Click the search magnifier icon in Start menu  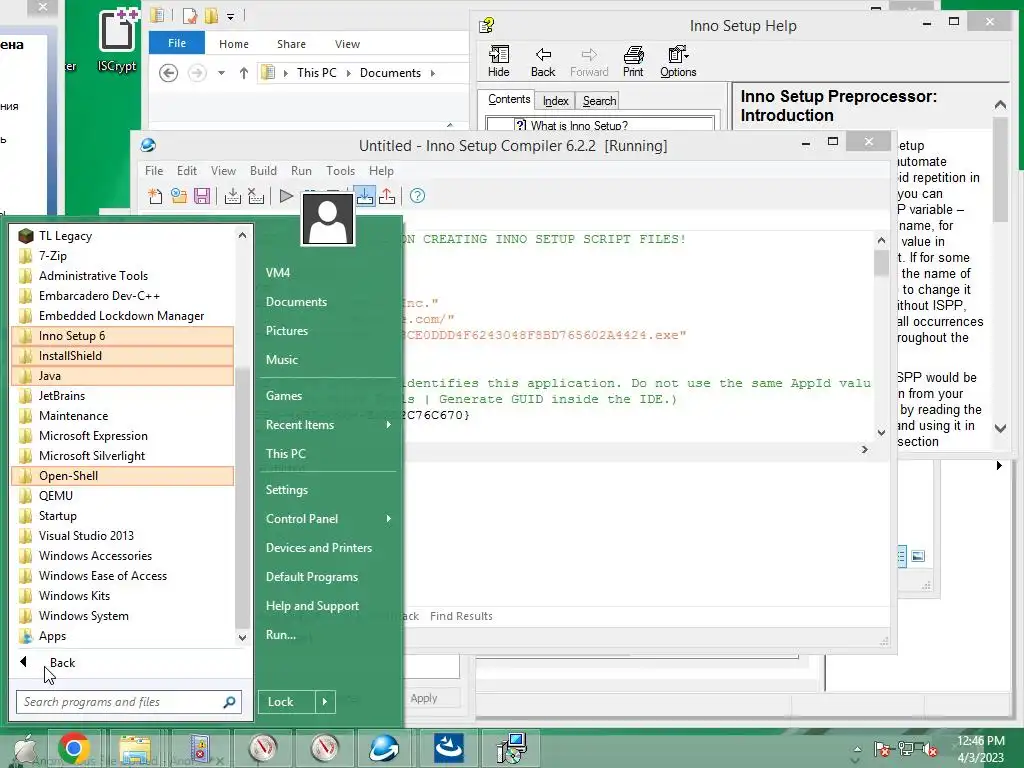229,702
